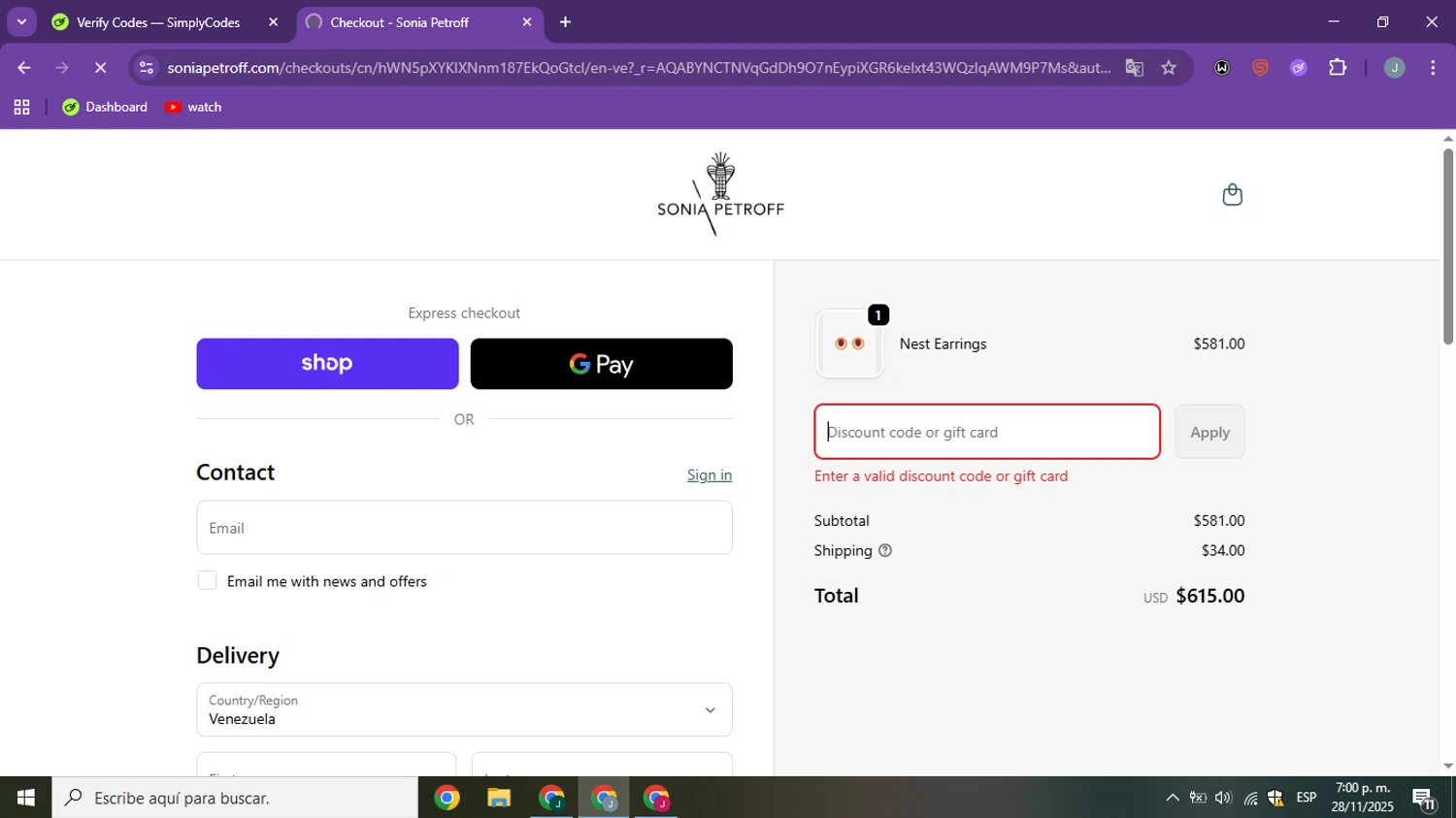Click the Nest Earrings product thumbnail
This screenshot has width=1456, height=818.
tap(850, 344)
